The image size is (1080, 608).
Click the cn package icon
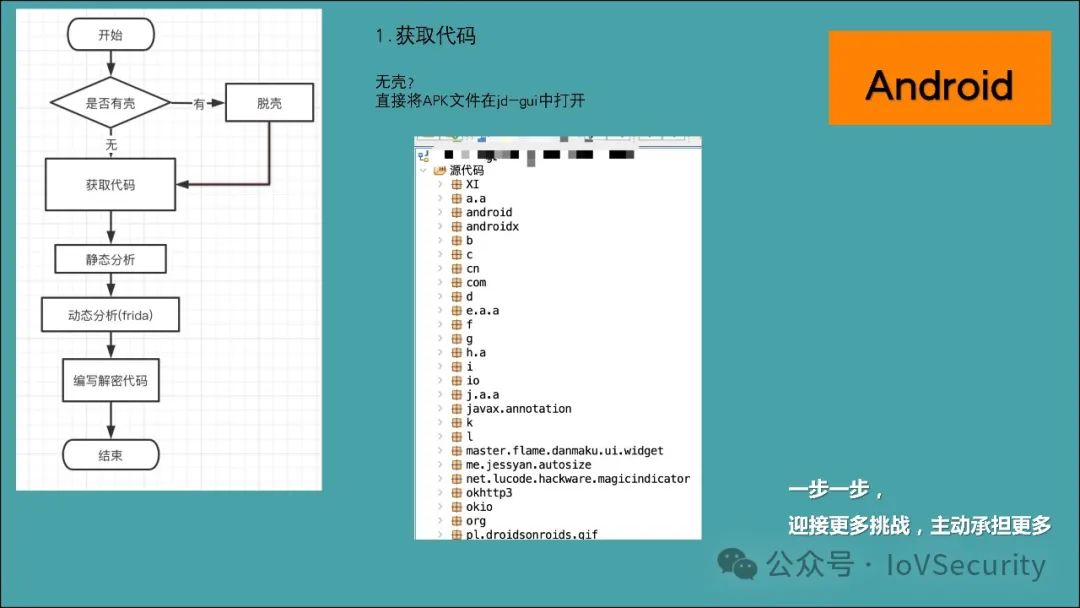pos(456,269)
